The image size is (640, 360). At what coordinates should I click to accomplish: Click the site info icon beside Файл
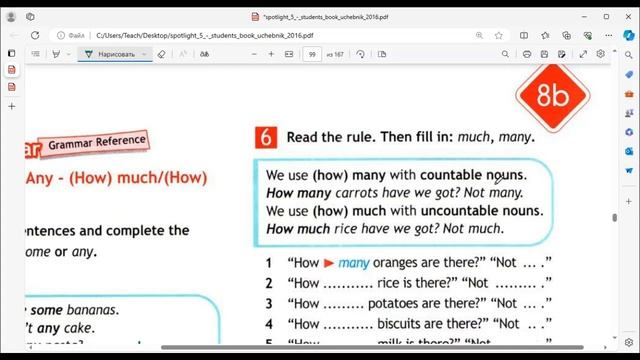click(x=61, y=36)
